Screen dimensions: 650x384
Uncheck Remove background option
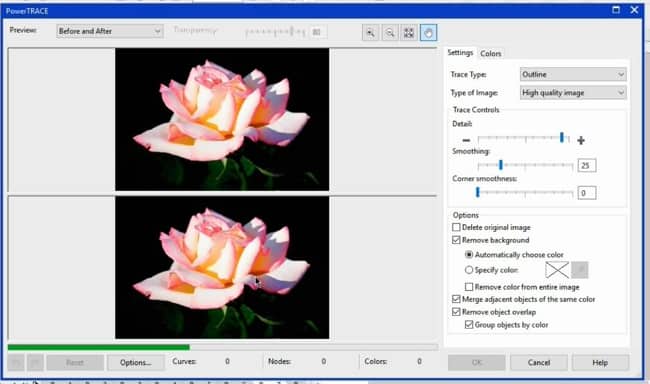click(x=456, y=240)
